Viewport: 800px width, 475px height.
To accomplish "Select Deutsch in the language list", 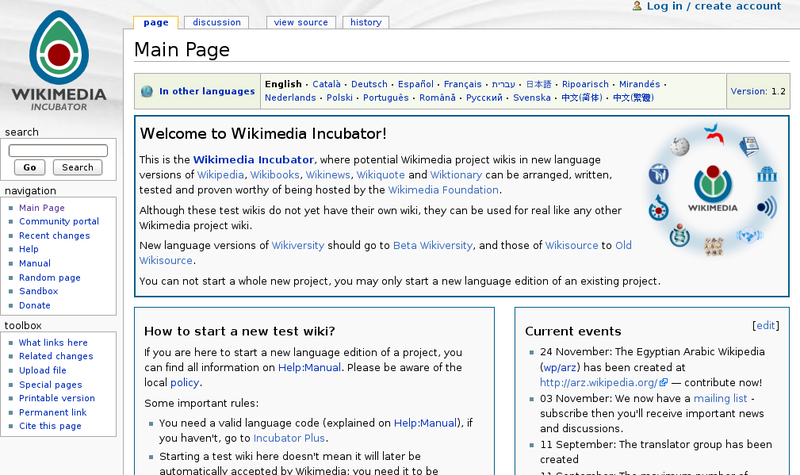I will tap(369, 85).
